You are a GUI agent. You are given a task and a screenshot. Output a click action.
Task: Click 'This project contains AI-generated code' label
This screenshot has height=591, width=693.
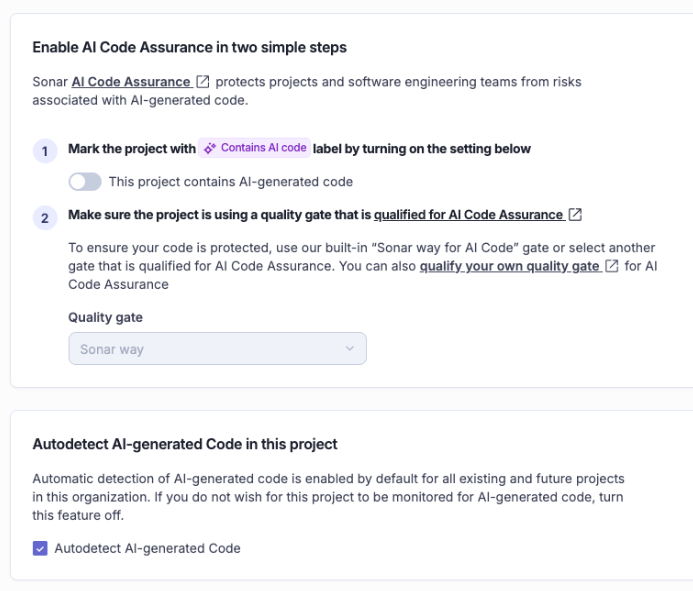(x=231, y=182)
